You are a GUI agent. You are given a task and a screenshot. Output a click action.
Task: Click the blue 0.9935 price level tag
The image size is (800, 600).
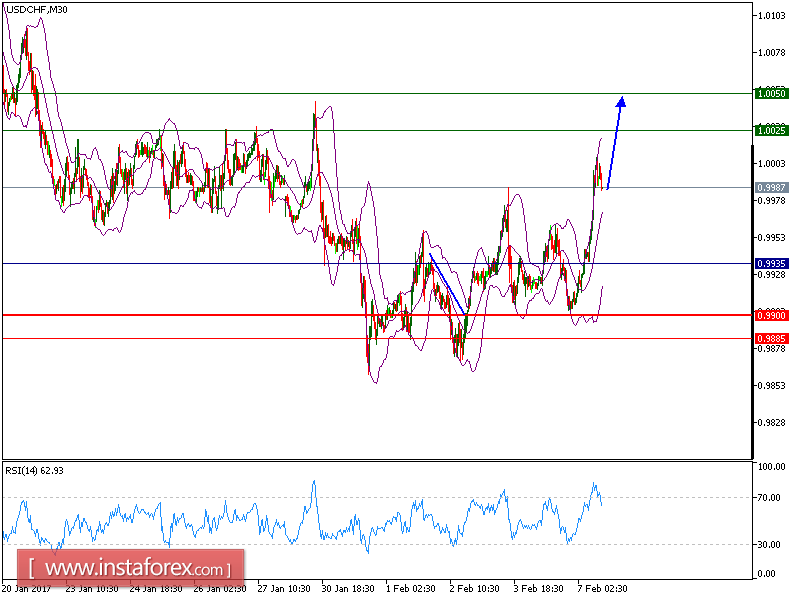point(770,263)
